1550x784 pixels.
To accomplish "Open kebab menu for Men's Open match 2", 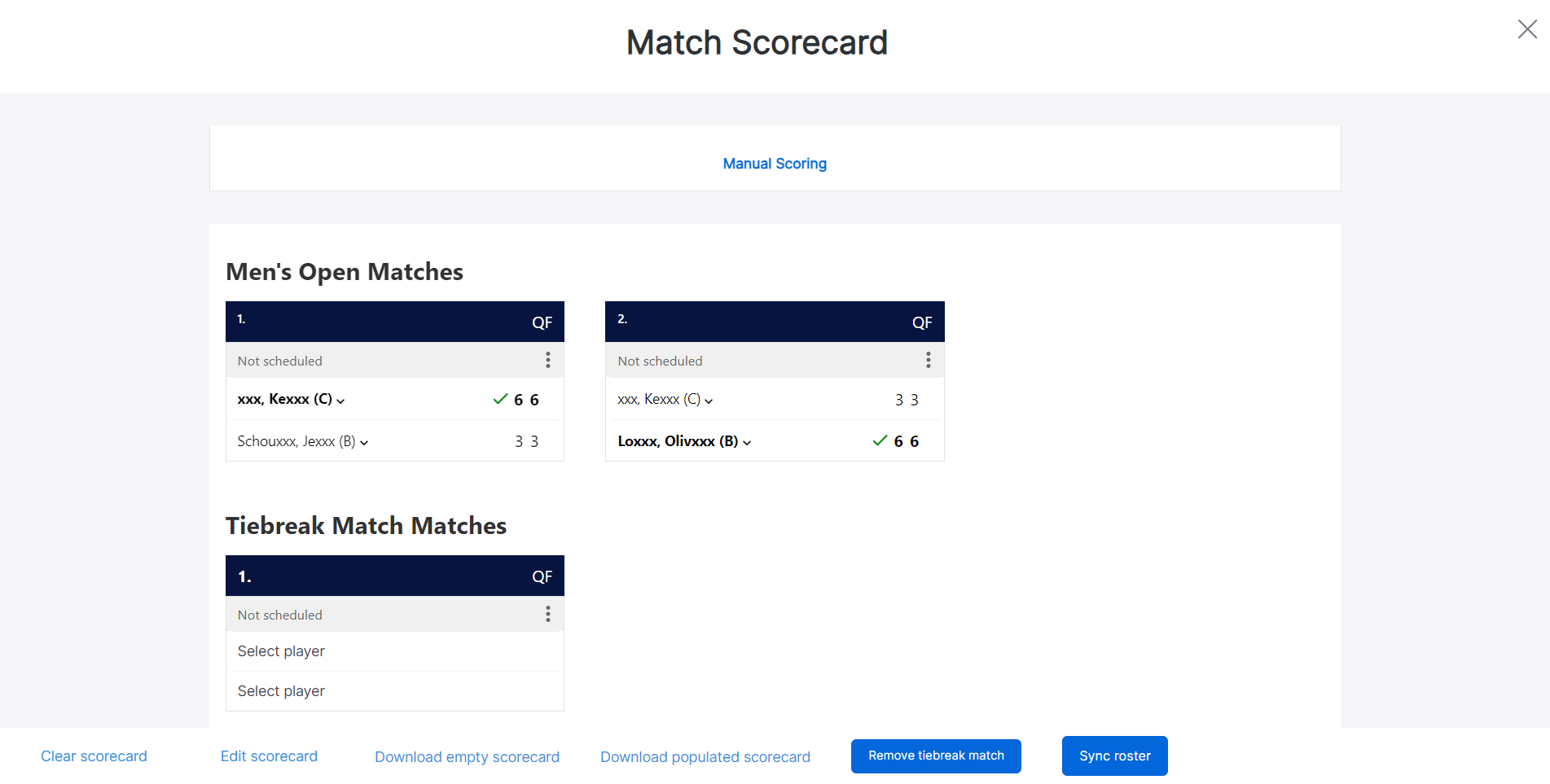I will tap(928, 360).
